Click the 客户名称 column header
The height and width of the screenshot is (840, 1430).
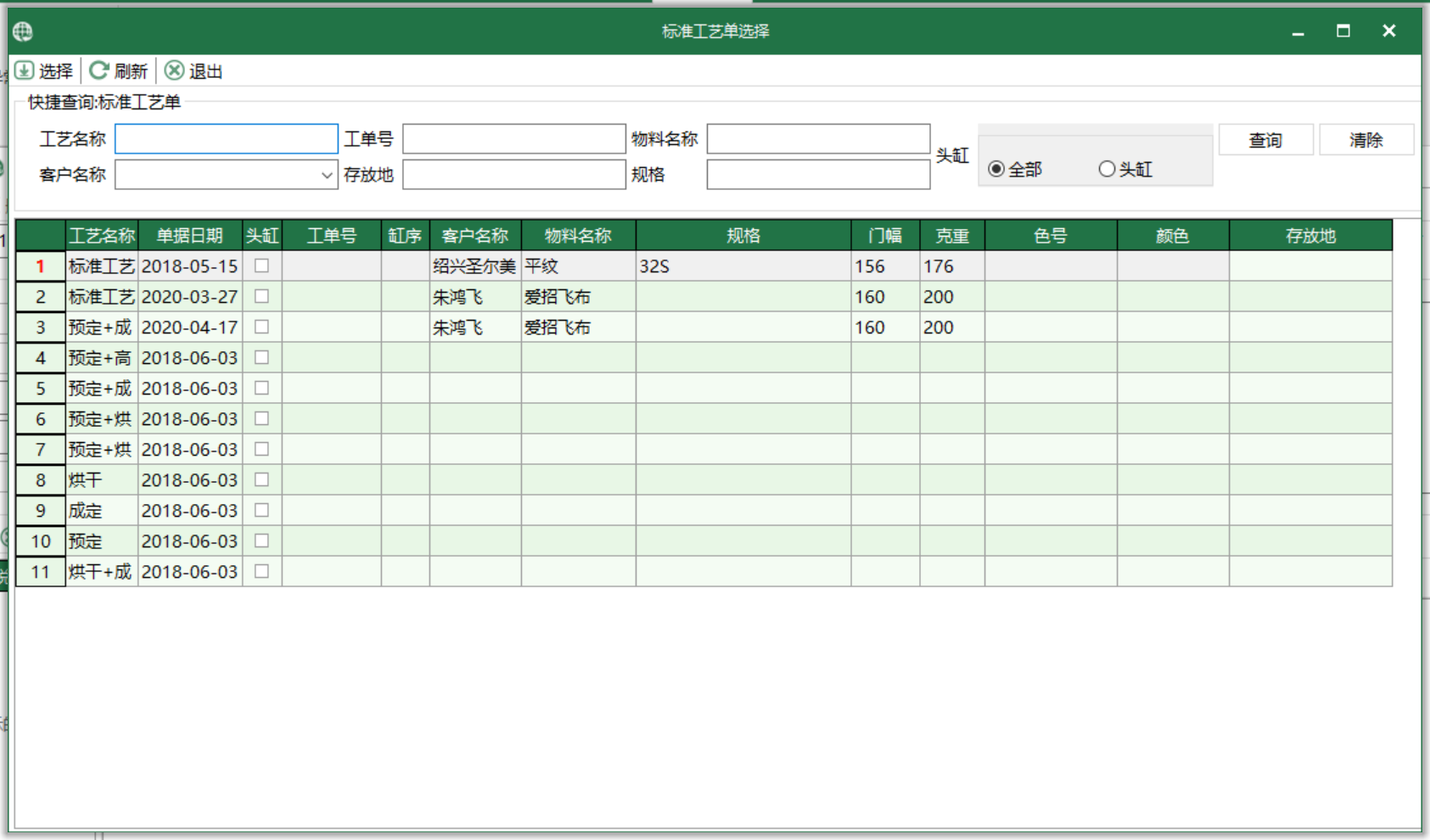point(475,236)
